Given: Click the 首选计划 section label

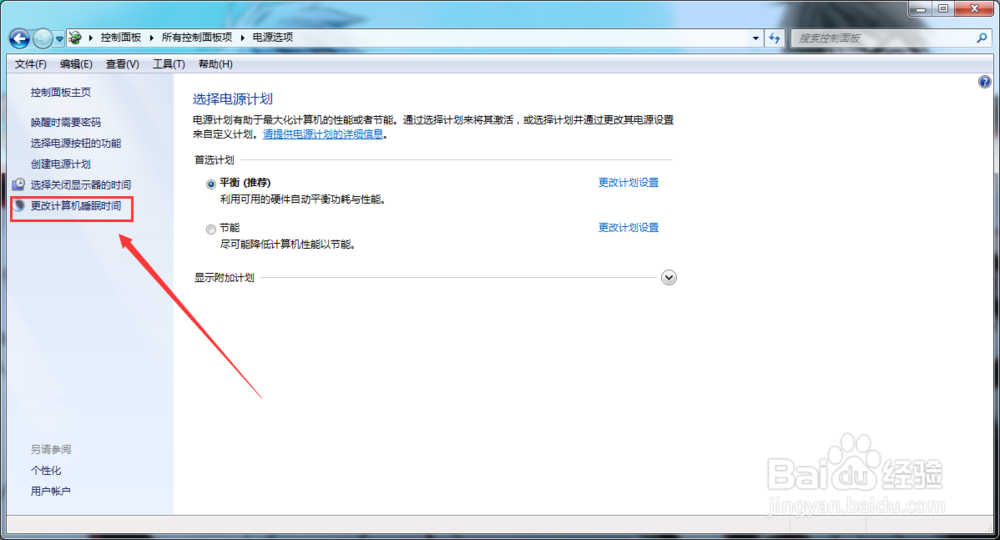Looking at the screenshot, I should pos(214,160).
